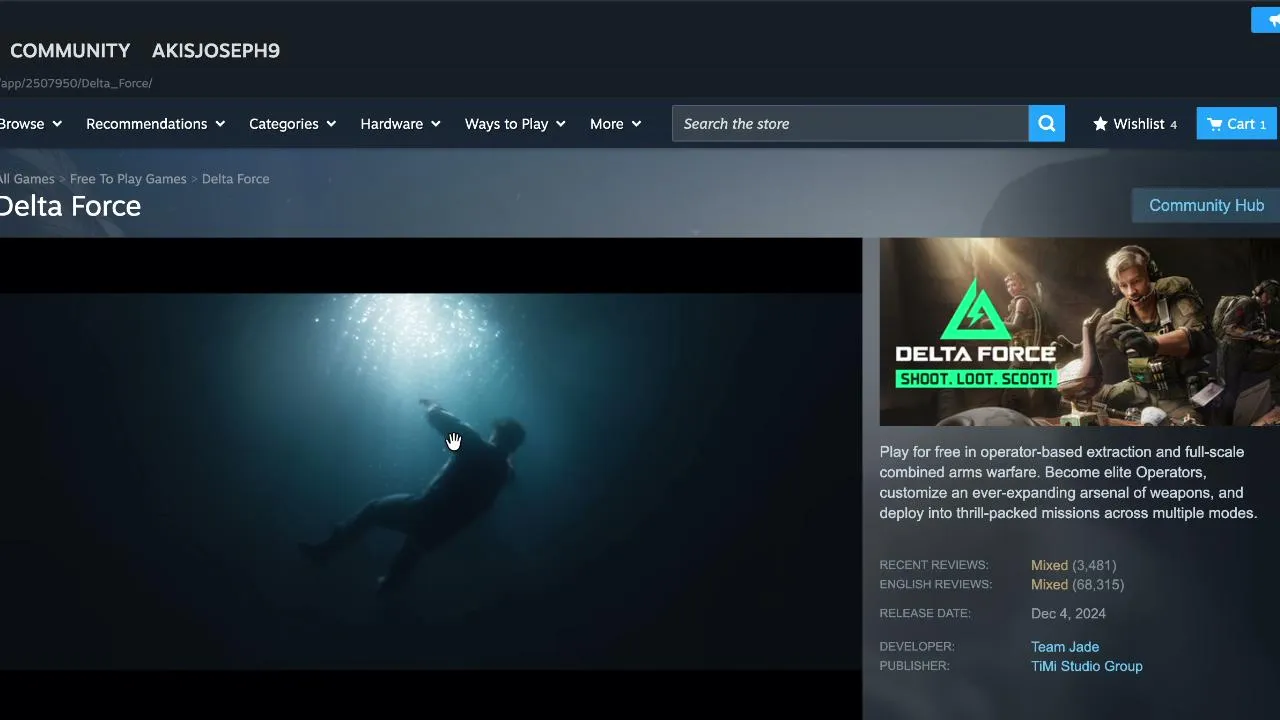1280x720 pixels.
Task: Open the AKISJOSEPH9 profile menu
Action: [216, 51]
